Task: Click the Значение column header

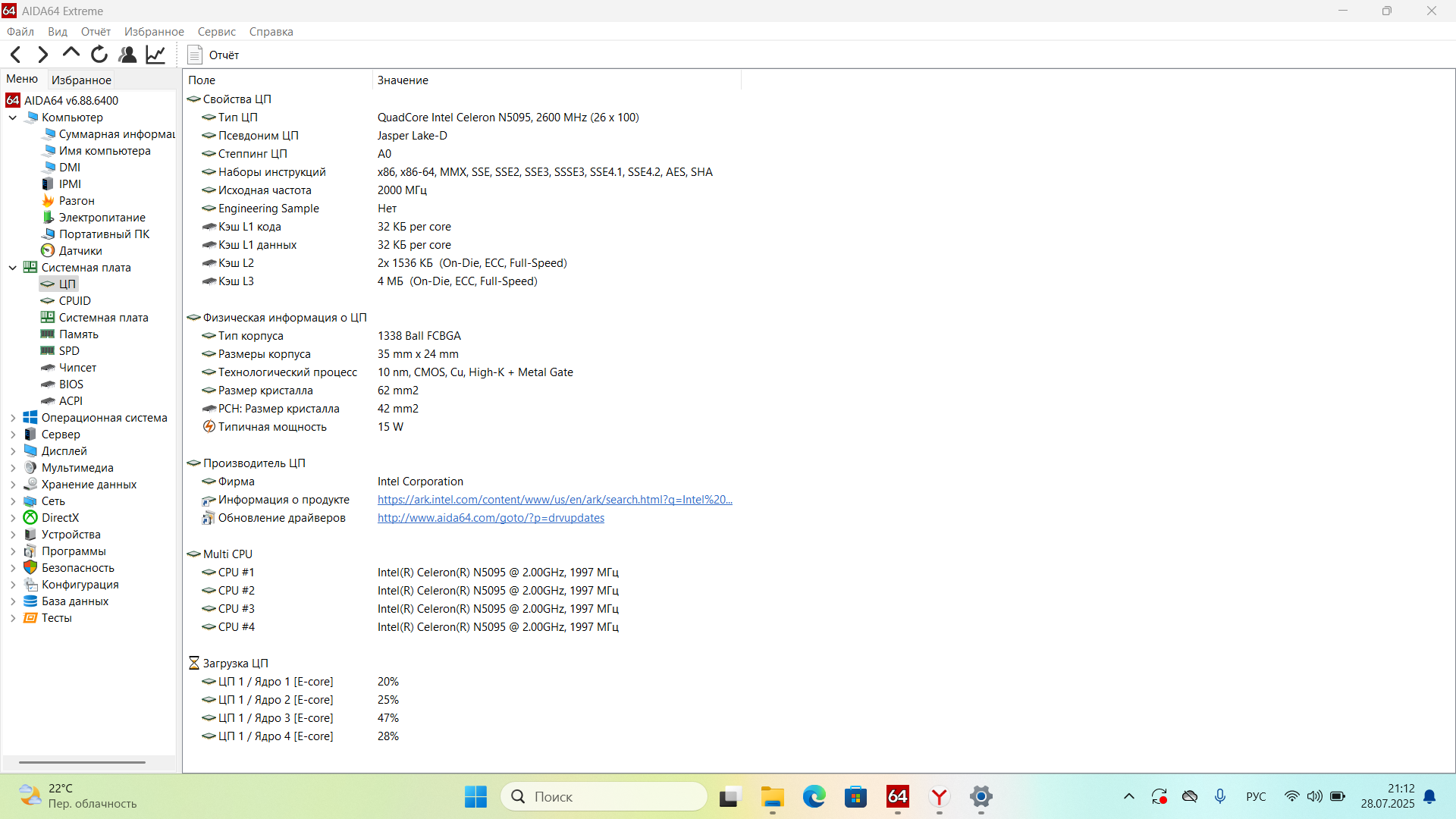Action: coord(403,80)
